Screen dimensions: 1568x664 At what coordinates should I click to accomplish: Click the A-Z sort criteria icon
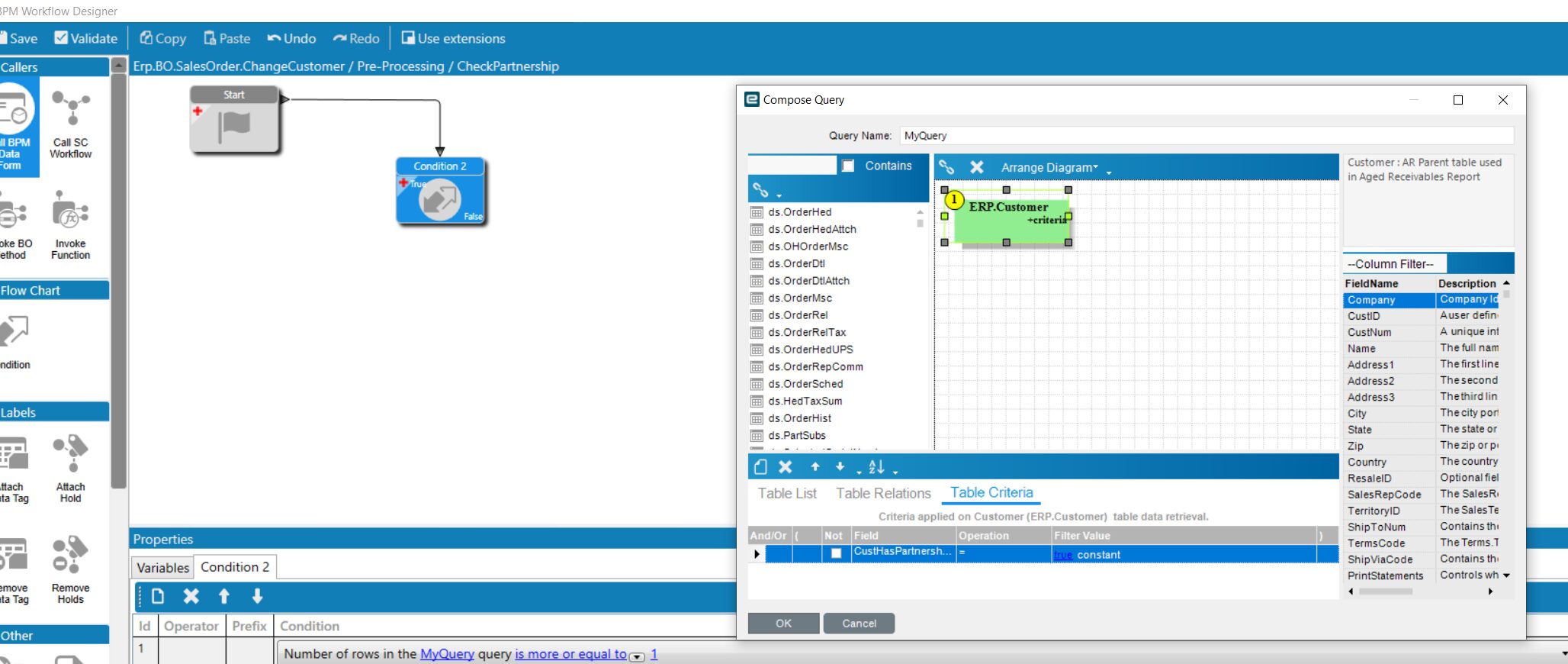click(877, 467)
